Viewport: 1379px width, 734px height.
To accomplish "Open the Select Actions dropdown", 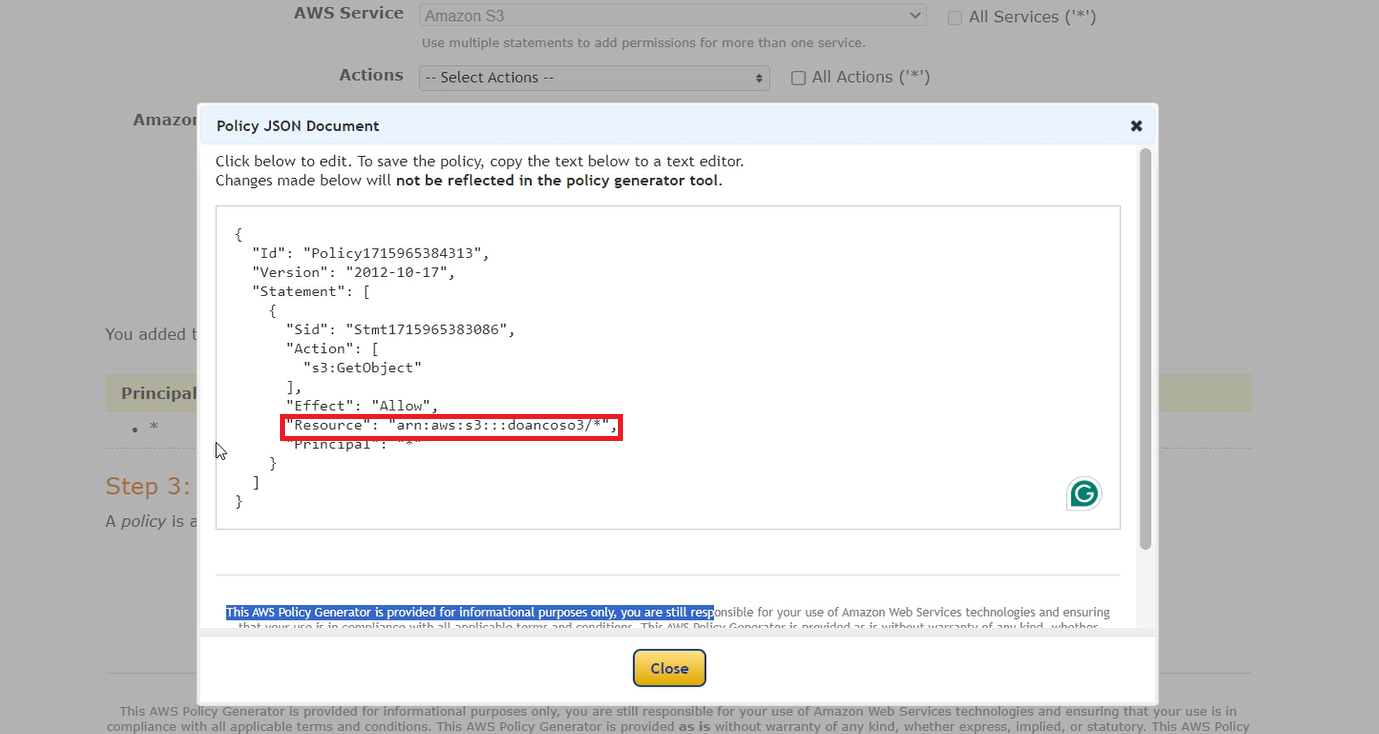I will click(x=594, y=77).
